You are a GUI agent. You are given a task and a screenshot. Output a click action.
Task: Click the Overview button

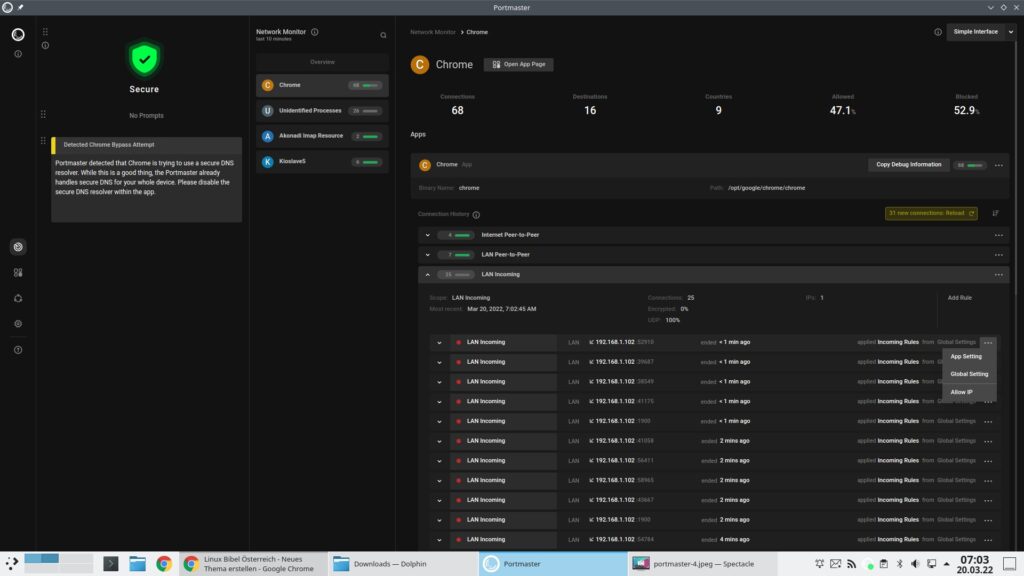(322, 62)
